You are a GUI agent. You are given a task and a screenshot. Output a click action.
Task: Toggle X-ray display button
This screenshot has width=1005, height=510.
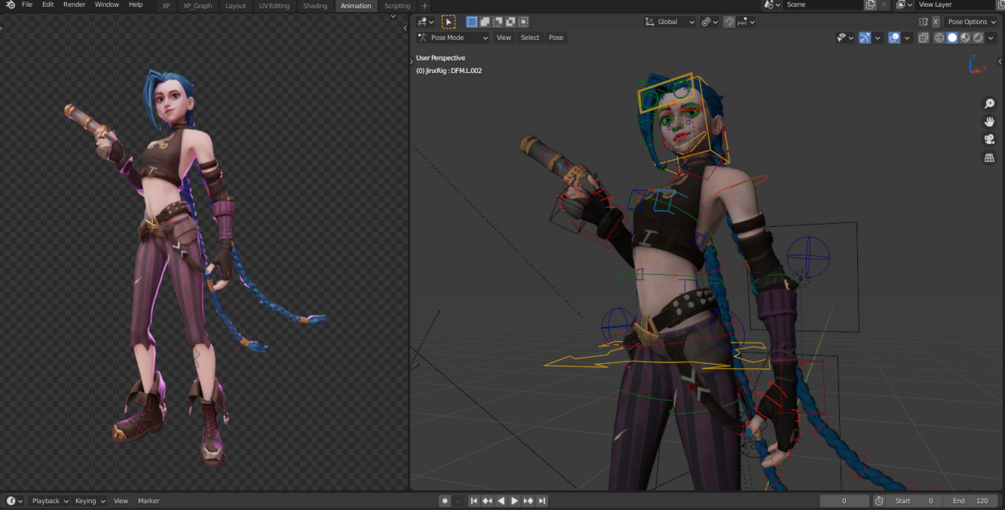[x=924, y=38]
